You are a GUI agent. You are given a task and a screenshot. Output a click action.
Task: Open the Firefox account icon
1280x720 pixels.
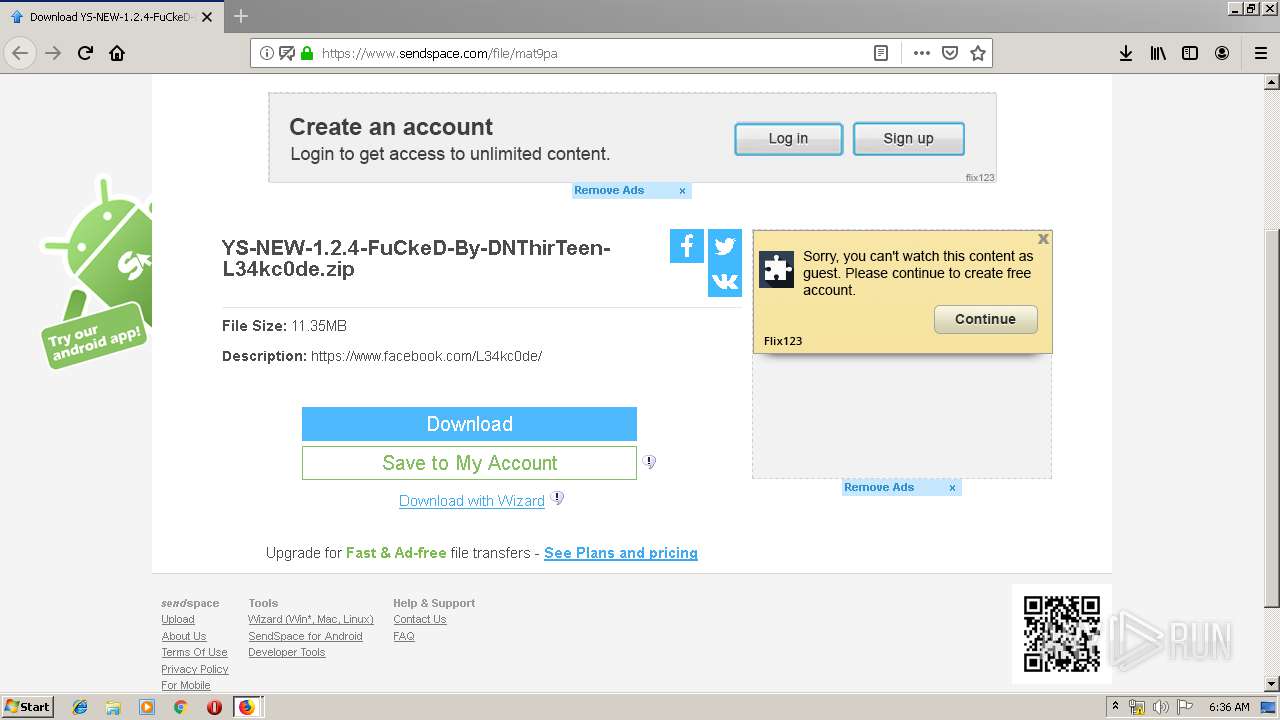coord(1222,53)
